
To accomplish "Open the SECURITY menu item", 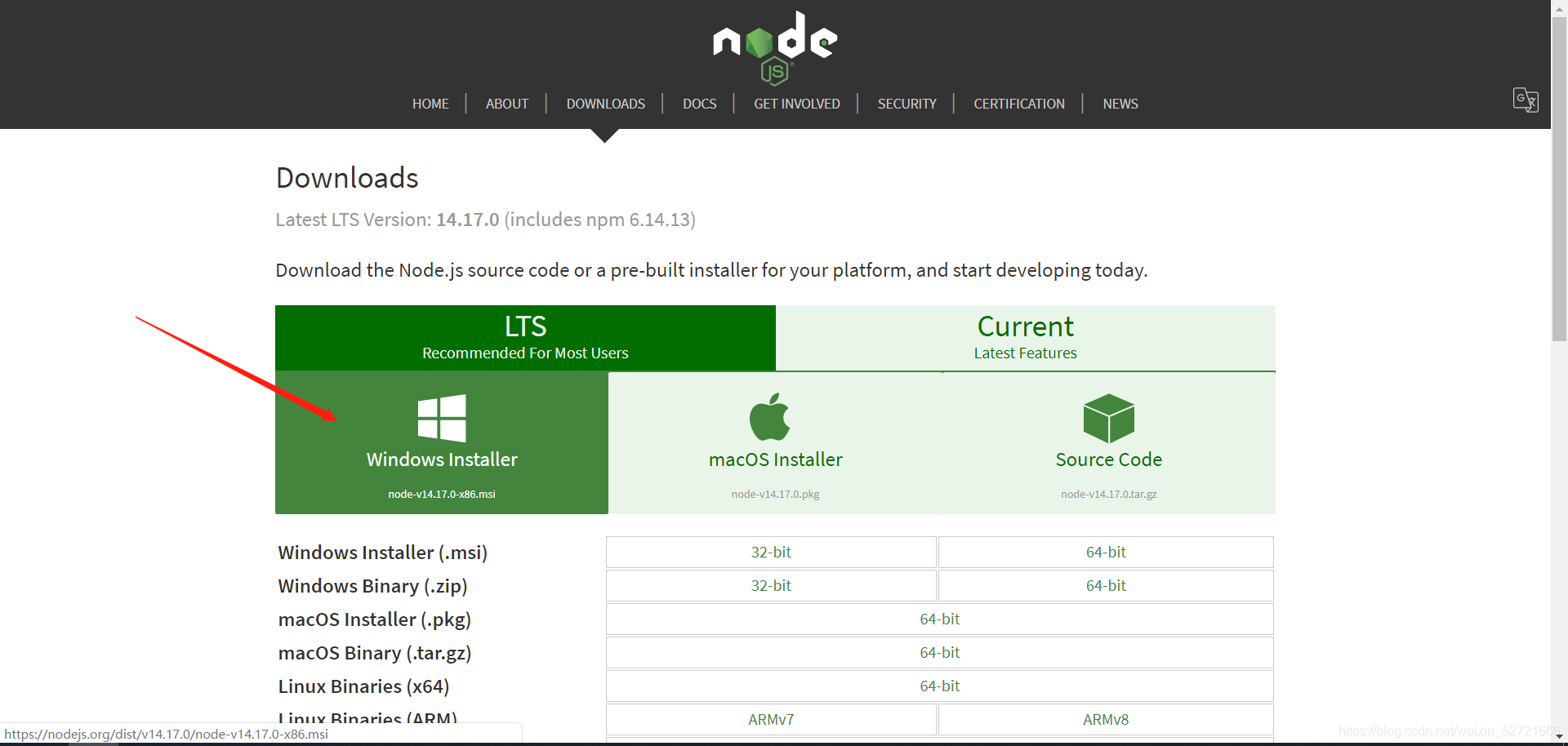I will coord(907,104).
